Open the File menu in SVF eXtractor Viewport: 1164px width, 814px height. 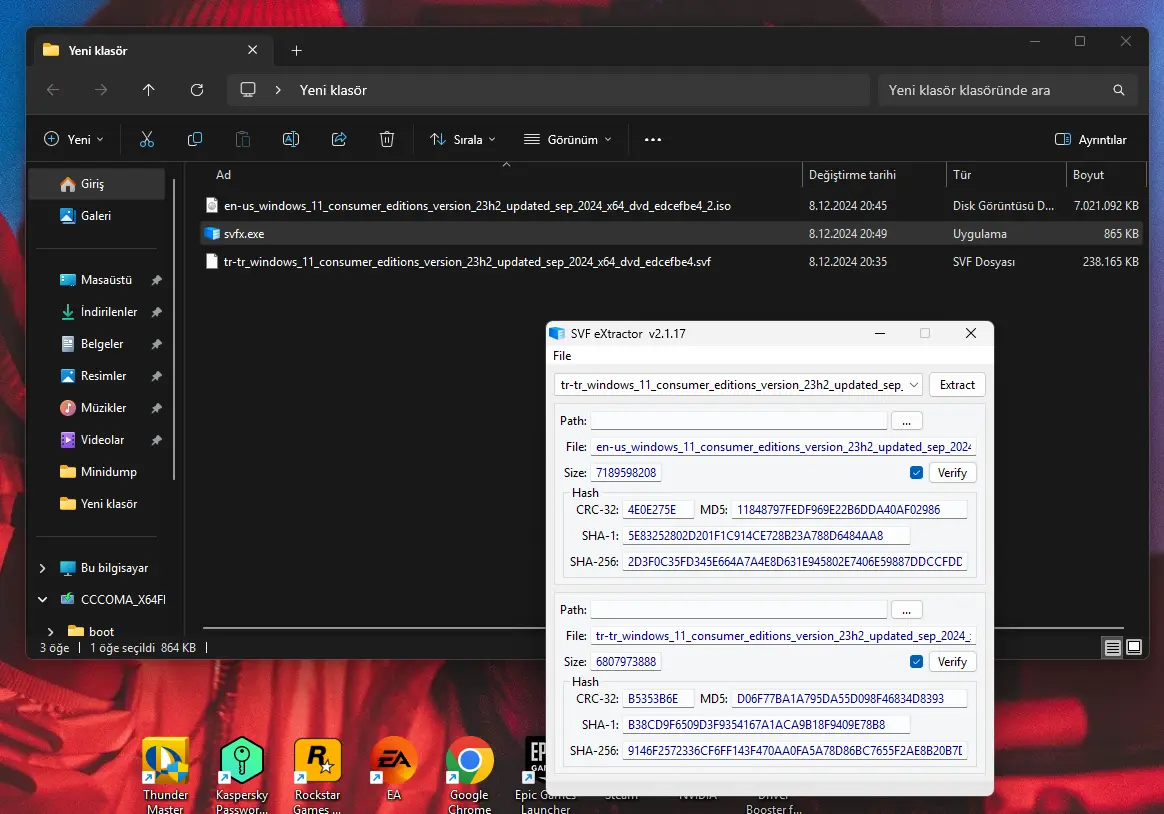coord(562,355)
